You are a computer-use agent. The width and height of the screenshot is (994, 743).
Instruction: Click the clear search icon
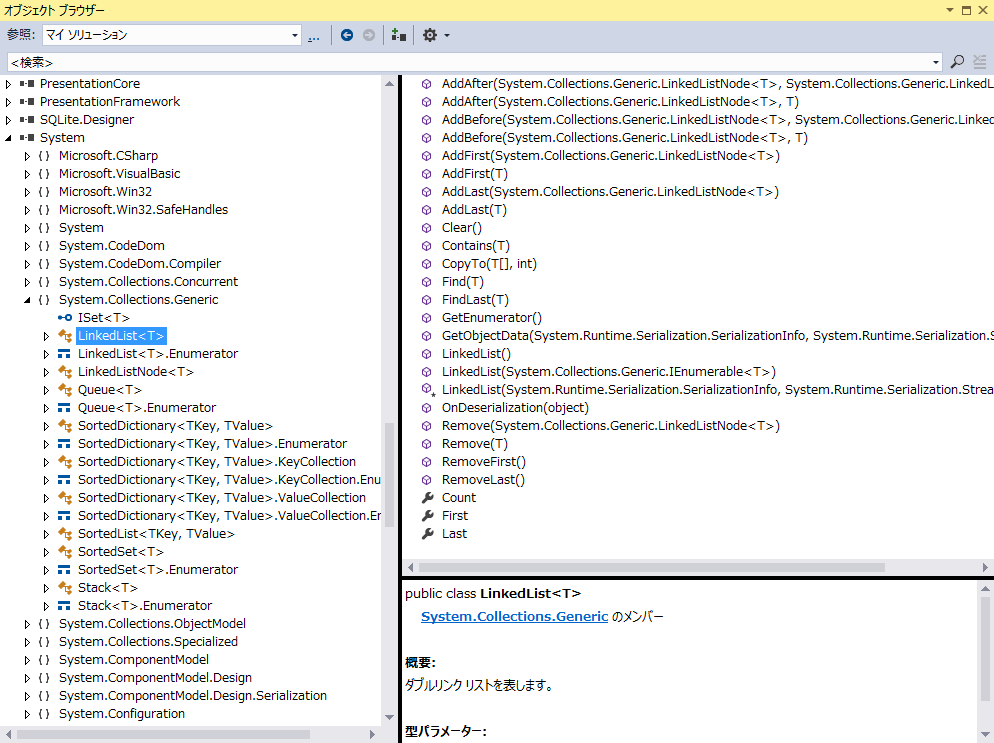(980, 61)
